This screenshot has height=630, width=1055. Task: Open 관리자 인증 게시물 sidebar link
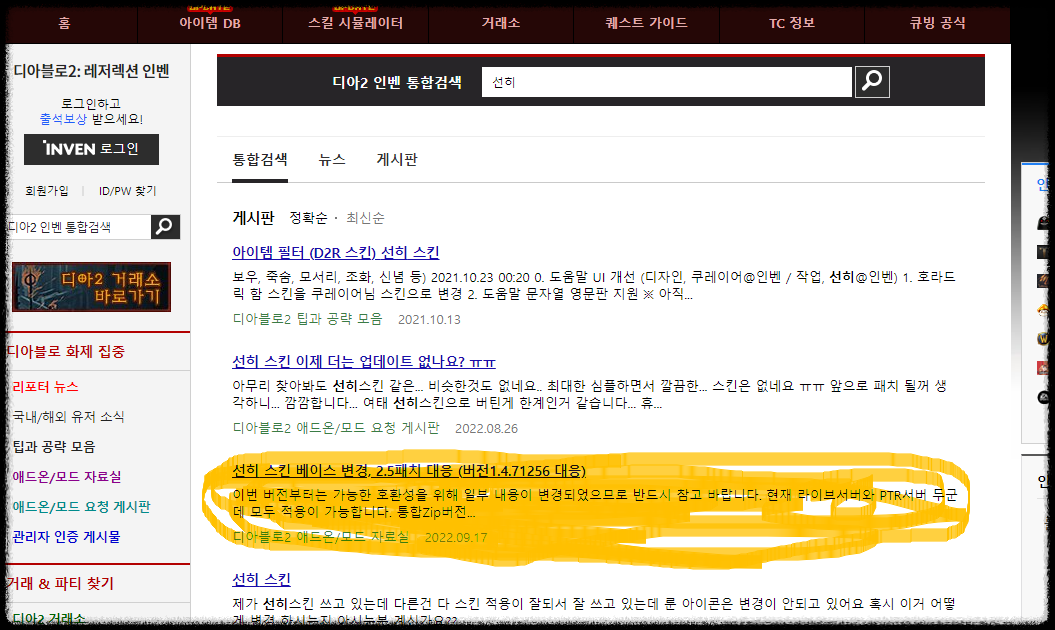(66, 537)
